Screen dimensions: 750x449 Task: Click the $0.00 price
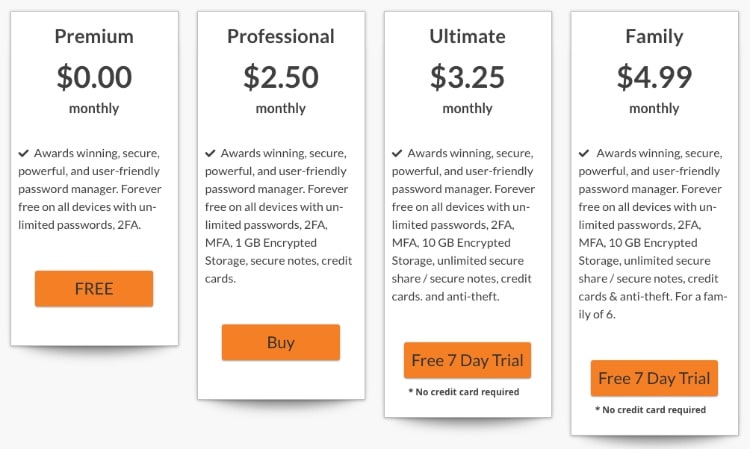(x=94, y=77)
